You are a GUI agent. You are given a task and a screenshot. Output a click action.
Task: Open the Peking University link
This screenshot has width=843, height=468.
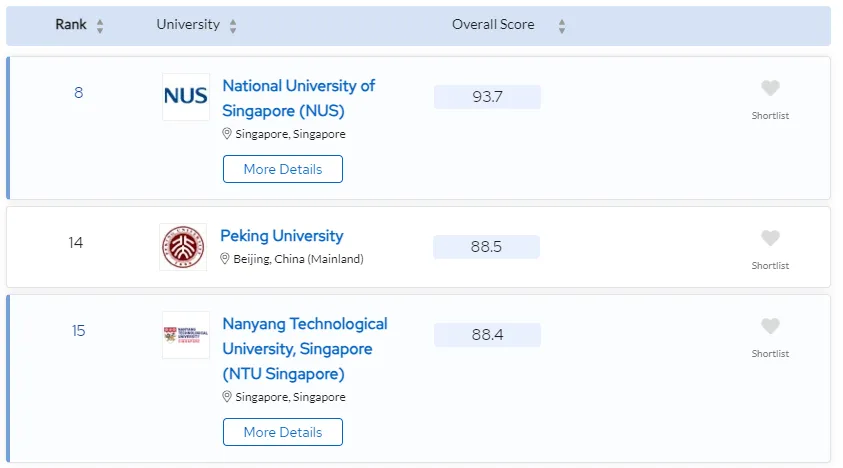tap(281, 236)
